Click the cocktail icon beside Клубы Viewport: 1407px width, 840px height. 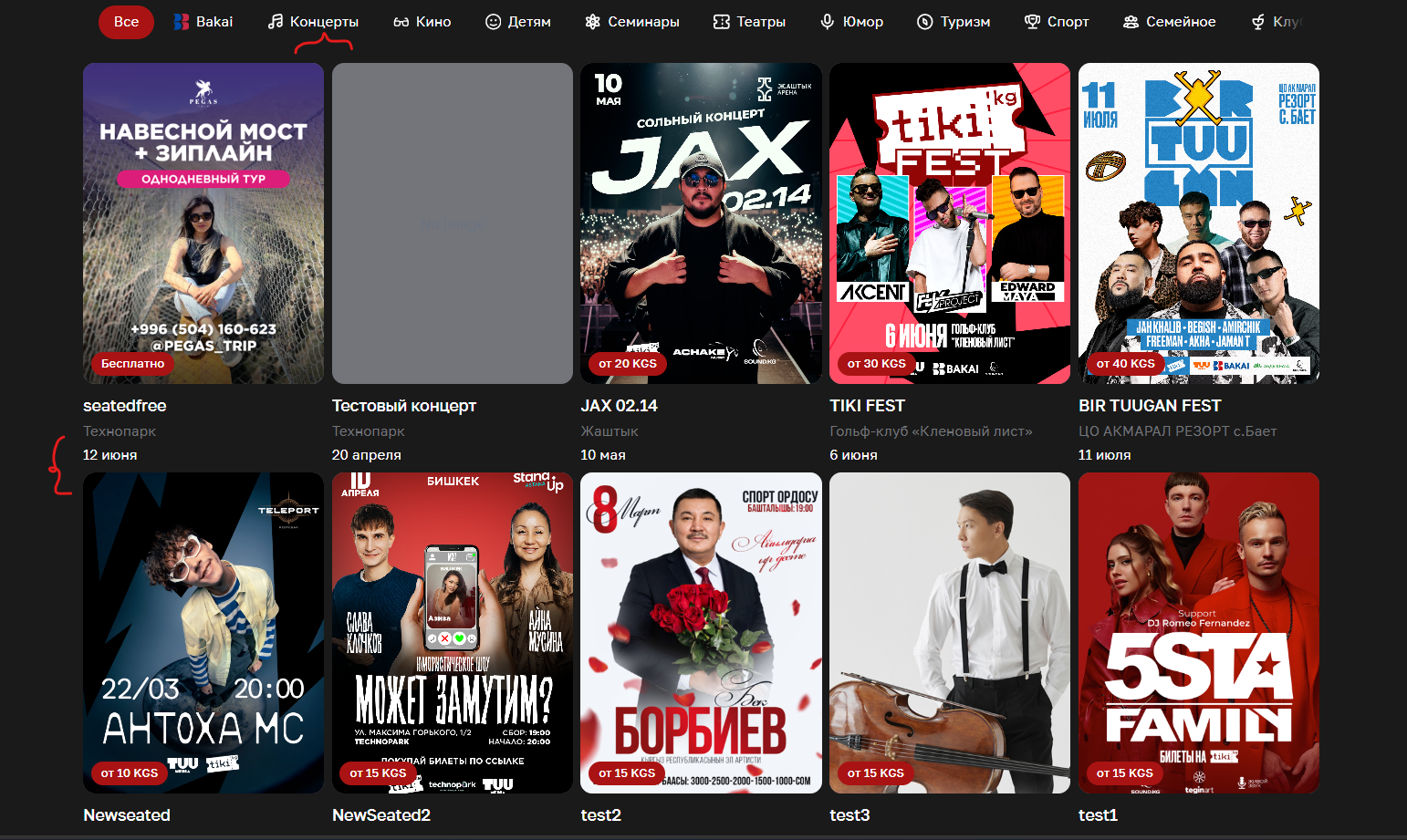(1257, 22)
